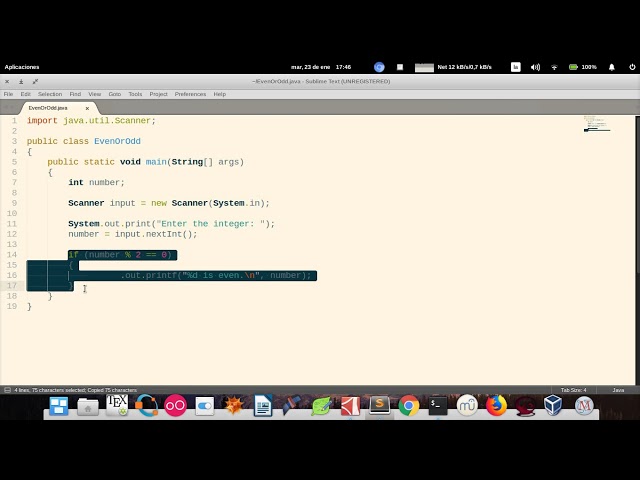Launch the TeX editor from dock
Image resolution: width=640 pixels, height=480 pixels.
(117, 405)
